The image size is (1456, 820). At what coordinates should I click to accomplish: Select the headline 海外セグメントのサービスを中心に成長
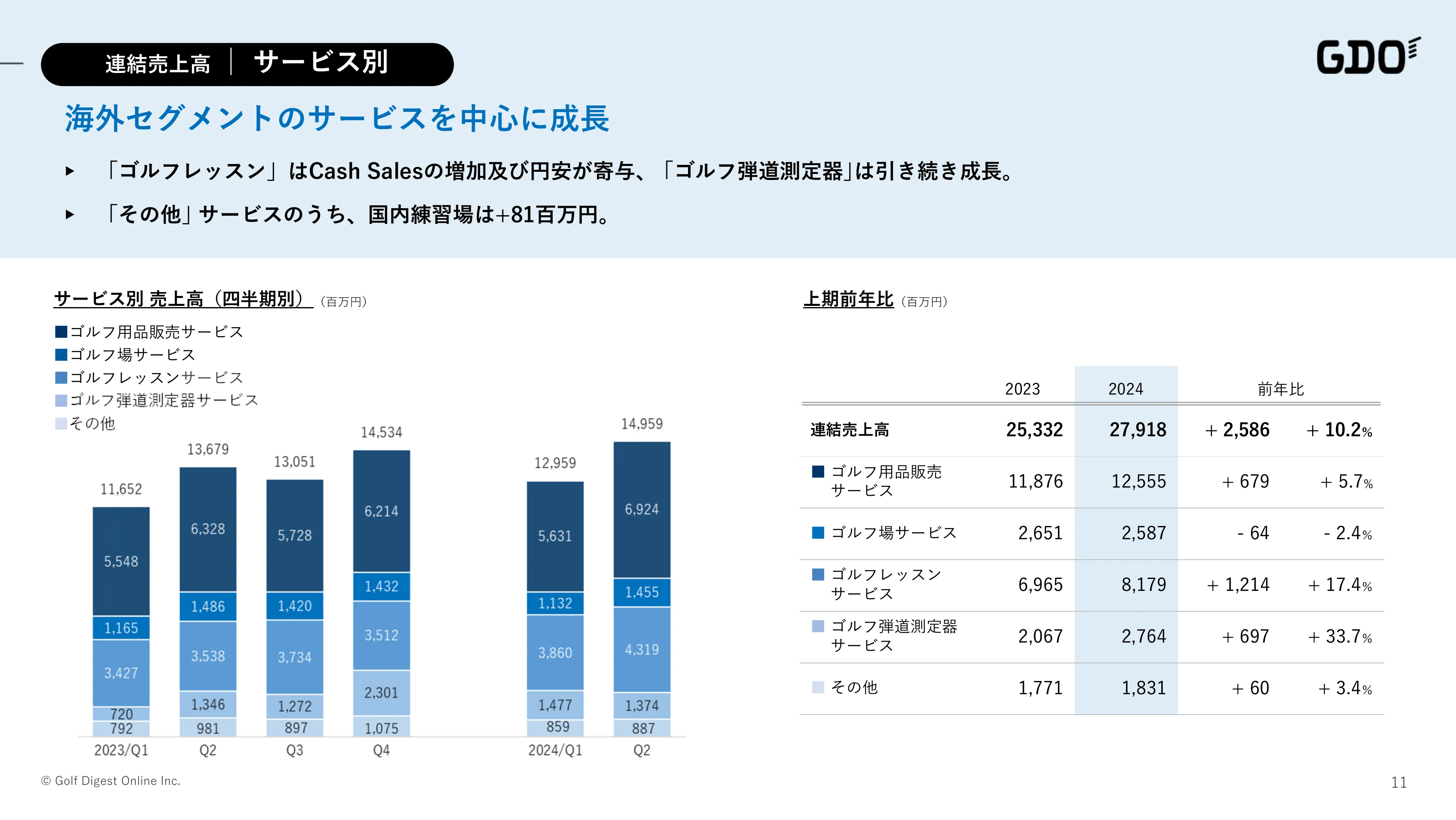pos(337,118)
